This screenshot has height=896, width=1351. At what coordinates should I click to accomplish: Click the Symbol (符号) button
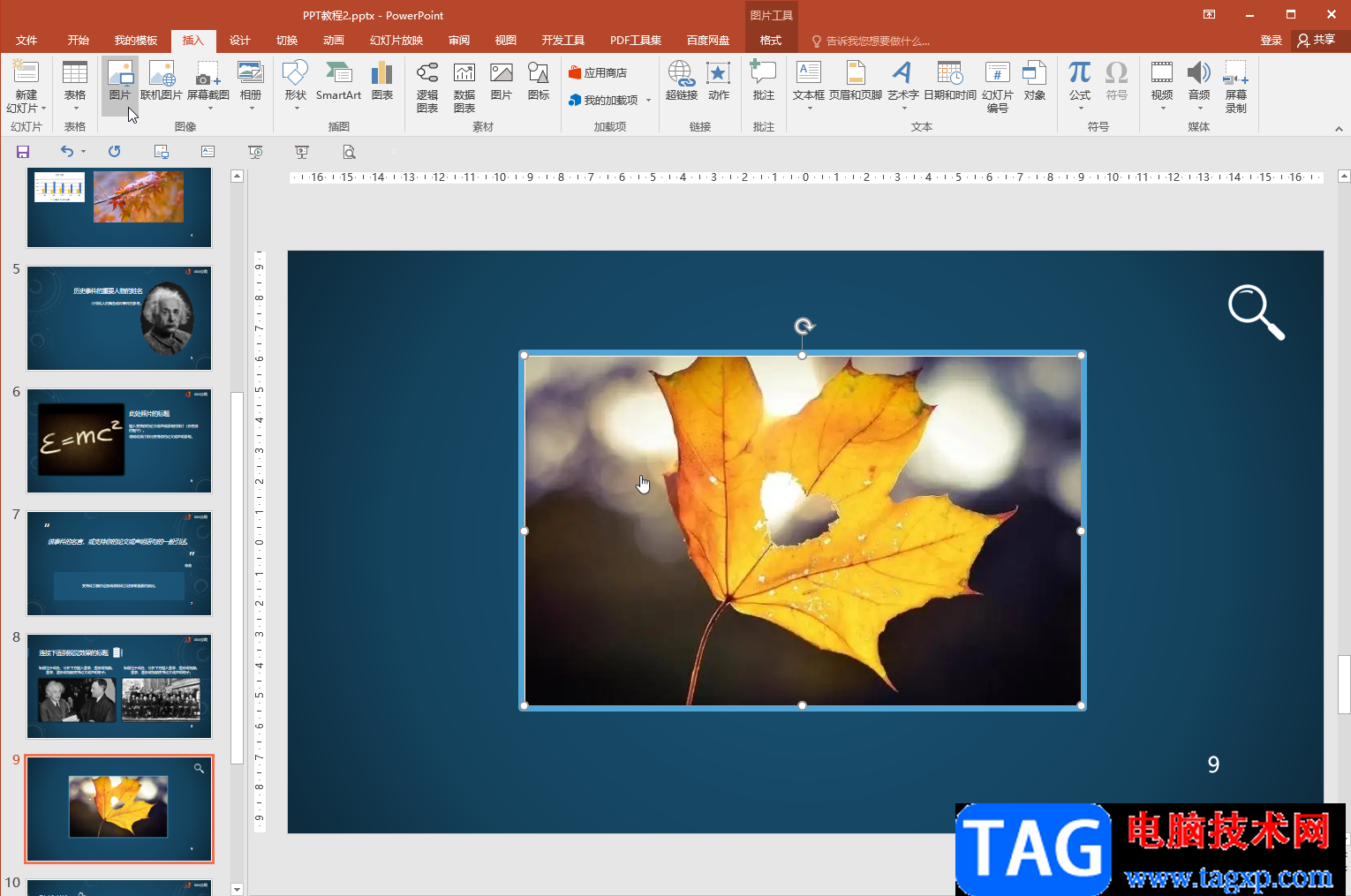(1117, 80)
